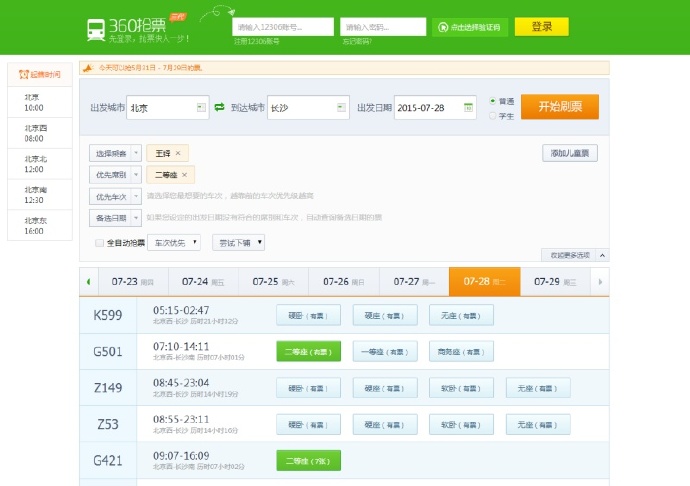Open the departure date calendar icon
690x486 pixels.
(467, 107)
